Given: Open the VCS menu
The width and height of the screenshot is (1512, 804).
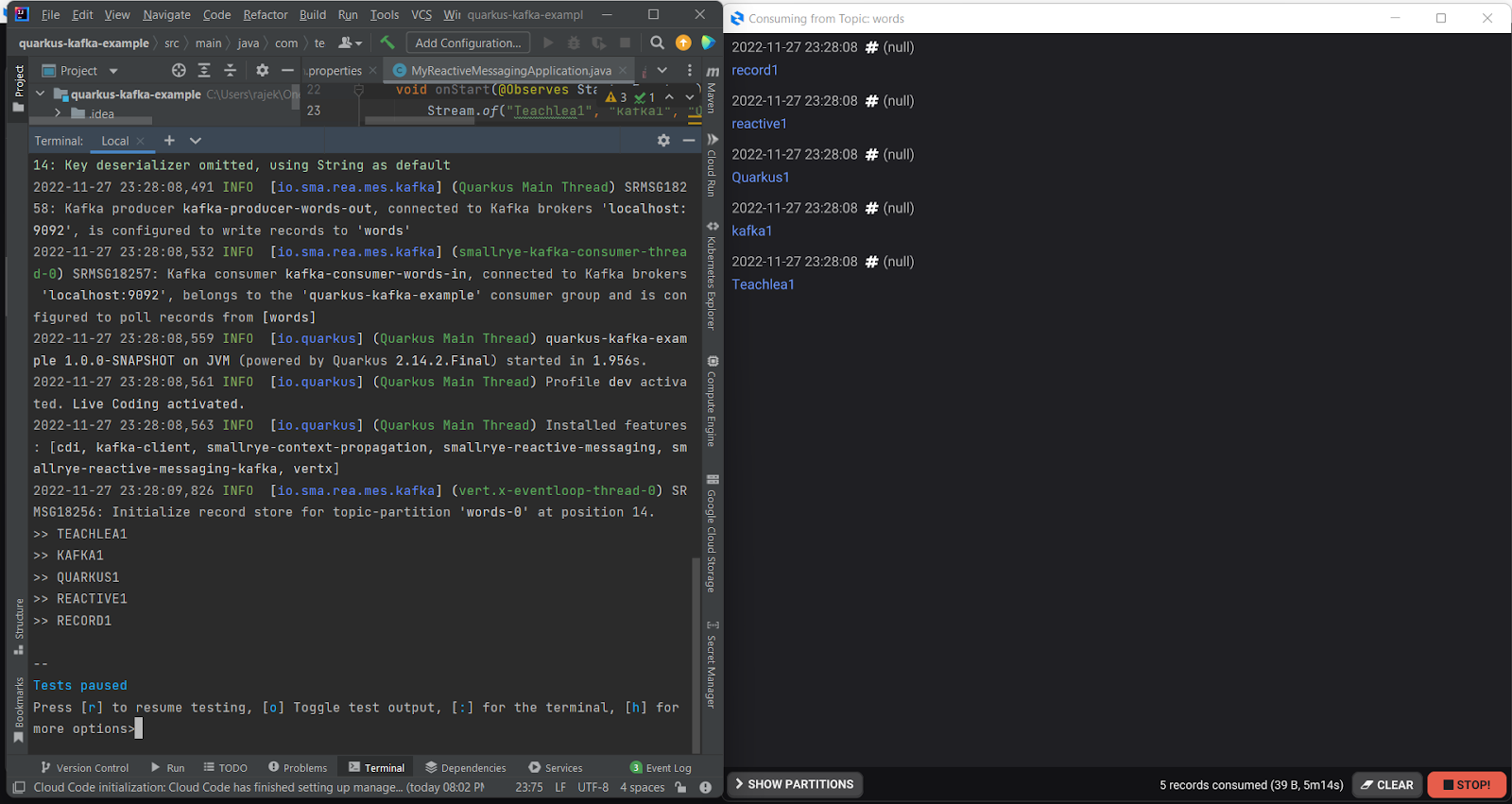Looking at the screenshot, I should tap(421, 14).
